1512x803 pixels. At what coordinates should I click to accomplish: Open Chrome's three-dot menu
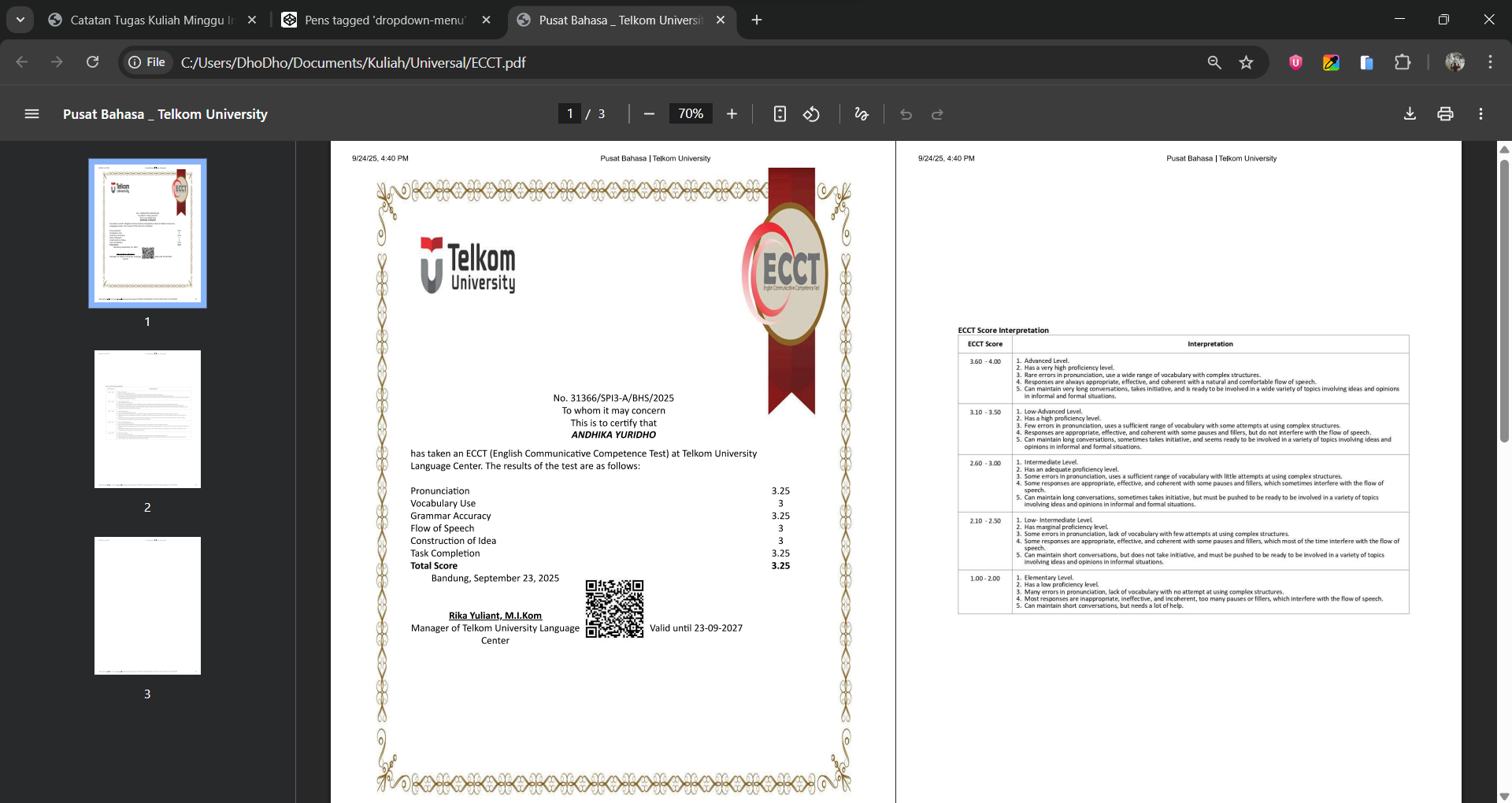[x=1490, y=62]
